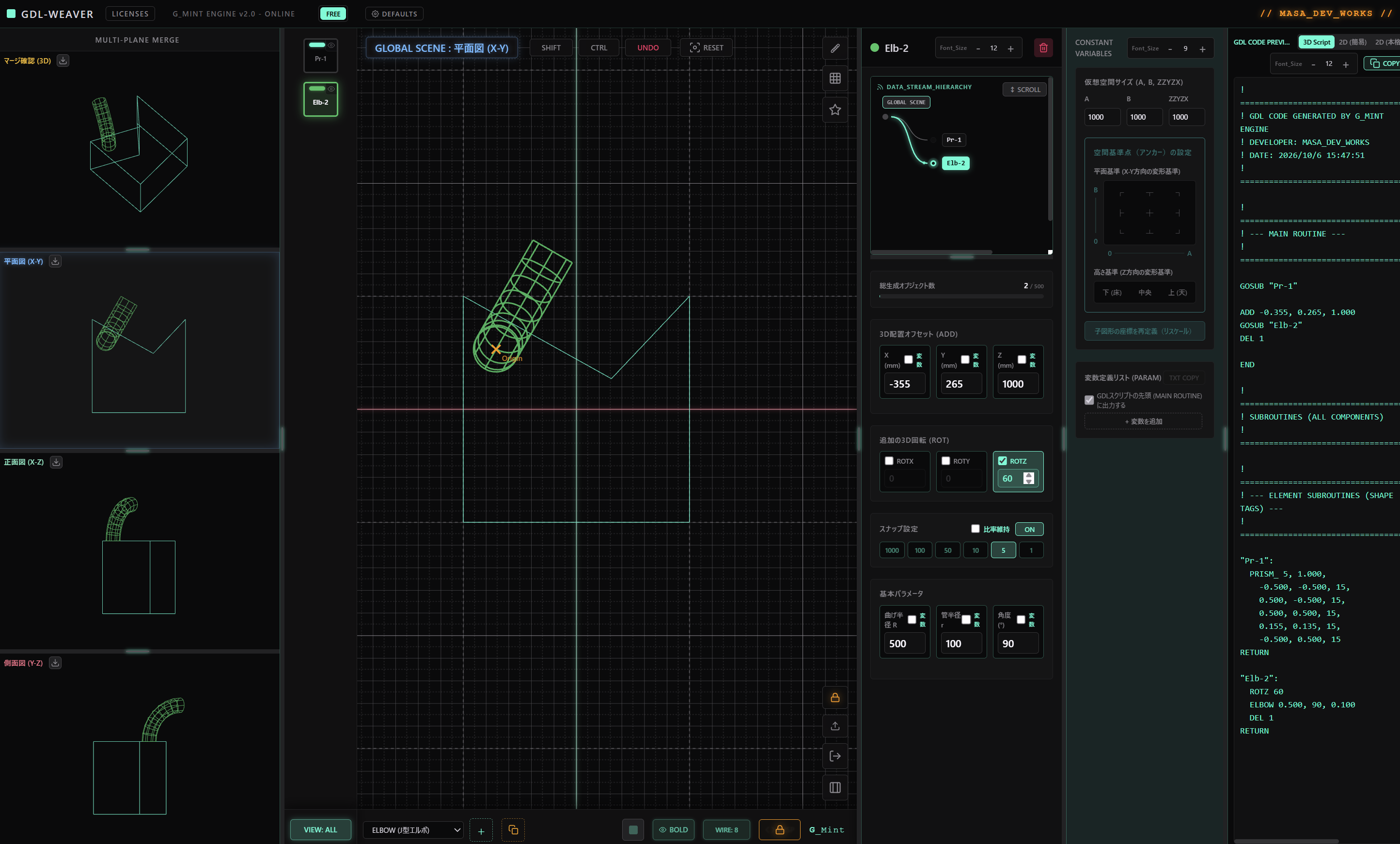Download the マージ確認 (3D) view image
The width and height of the screenshot is (1400, 844).
[63, 60]
